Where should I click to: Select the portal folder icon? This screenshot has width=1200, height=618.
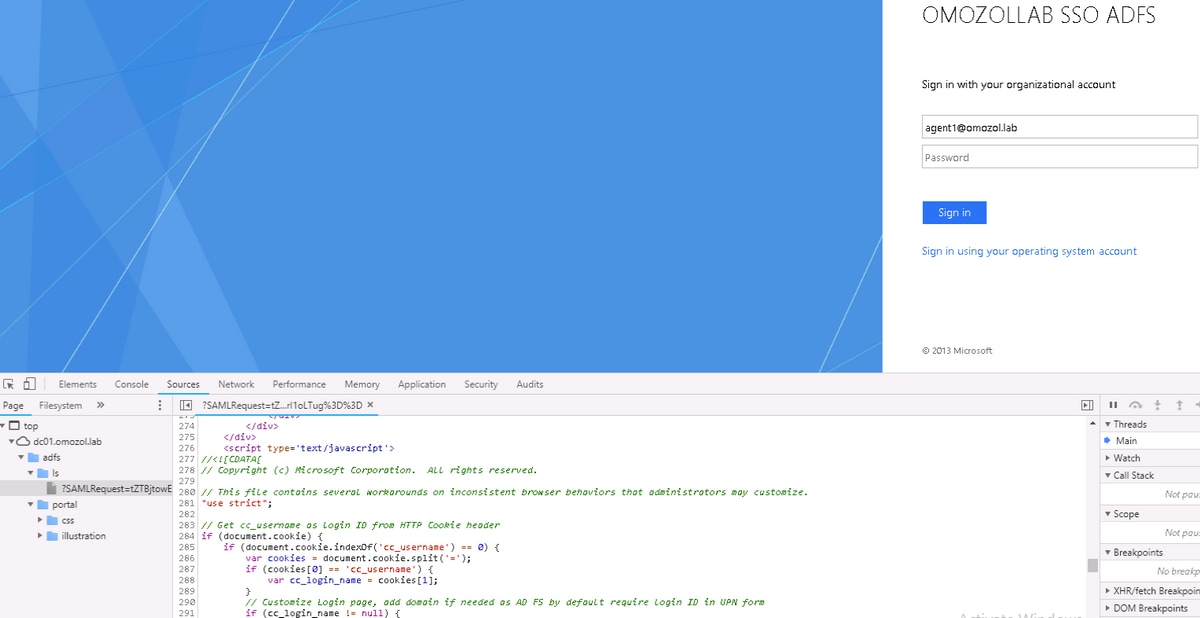[x=42, y=504]
